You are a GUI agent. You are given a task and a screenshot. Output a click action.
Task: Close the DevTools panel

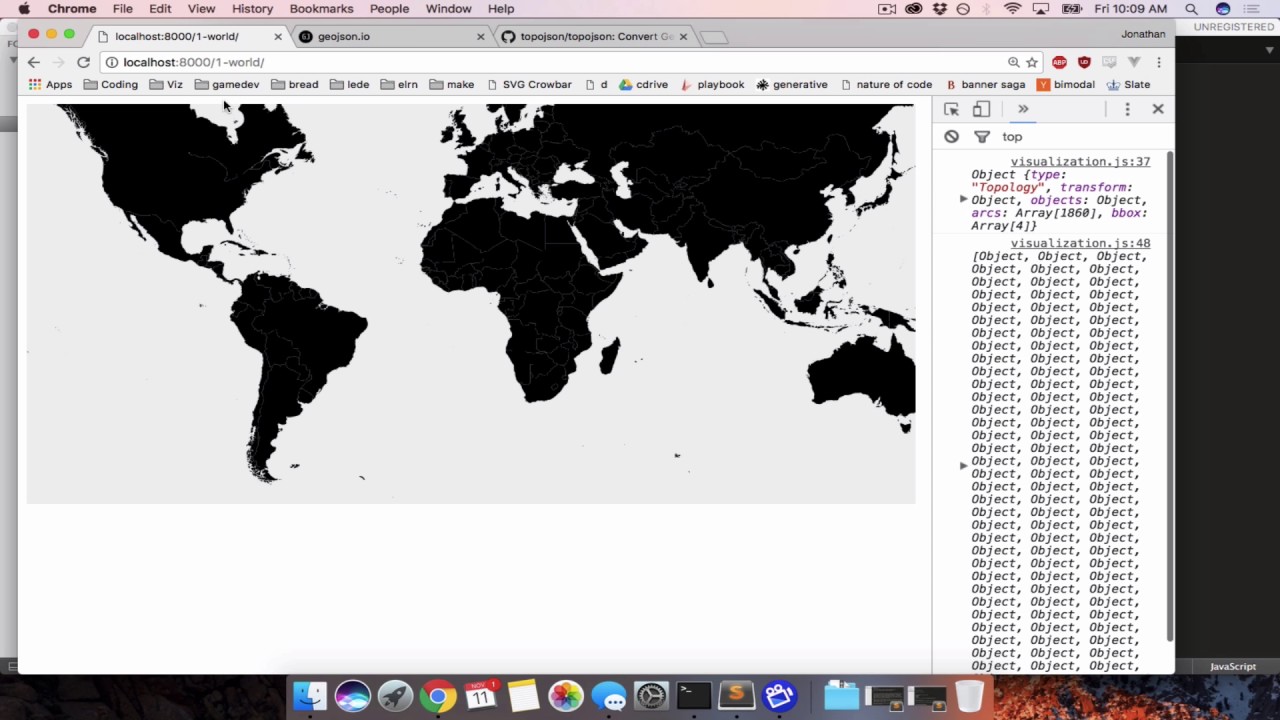click(x=1158, y=109)
